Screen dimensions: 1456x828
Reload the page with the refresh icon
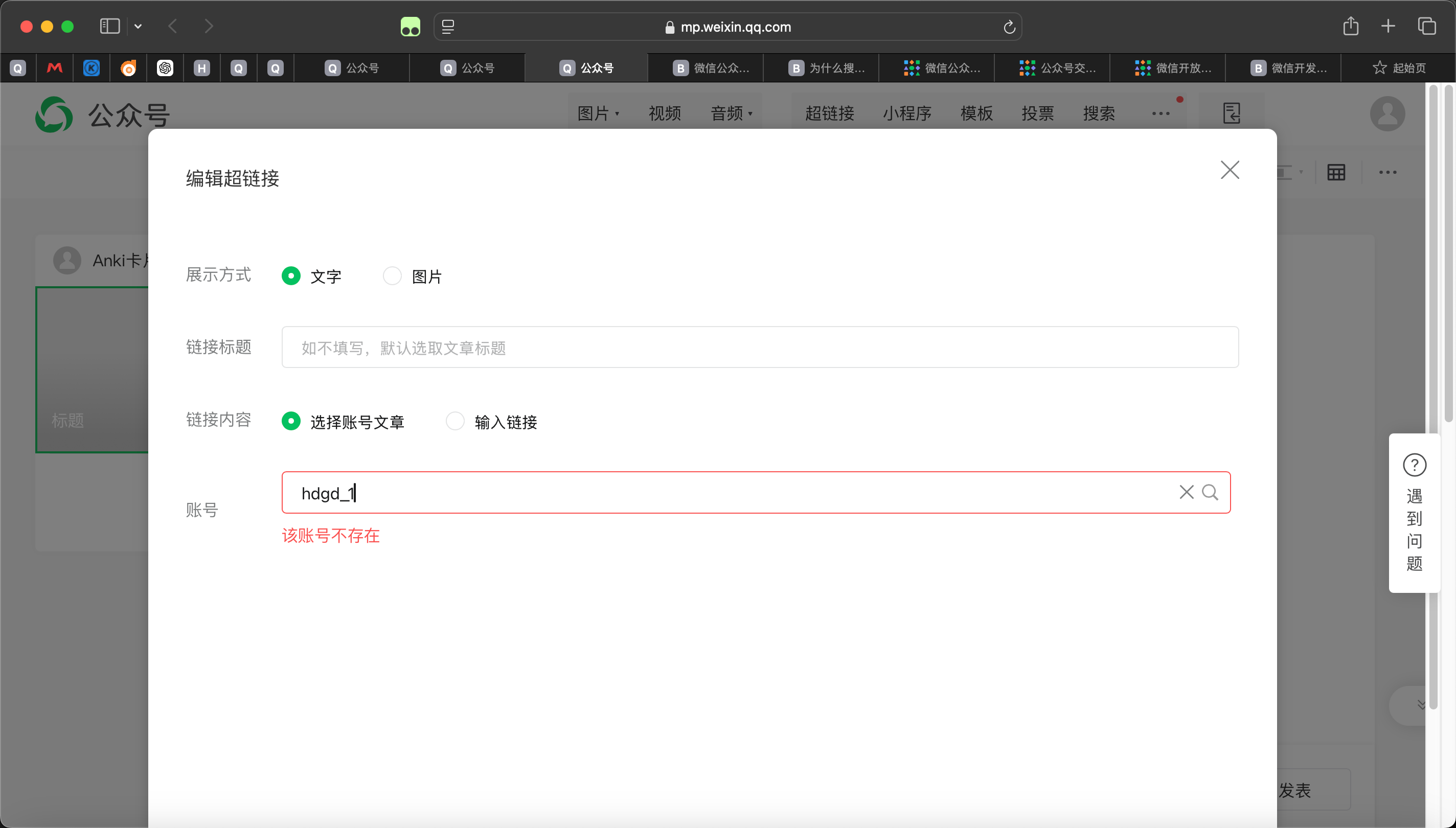point(1009,27)
